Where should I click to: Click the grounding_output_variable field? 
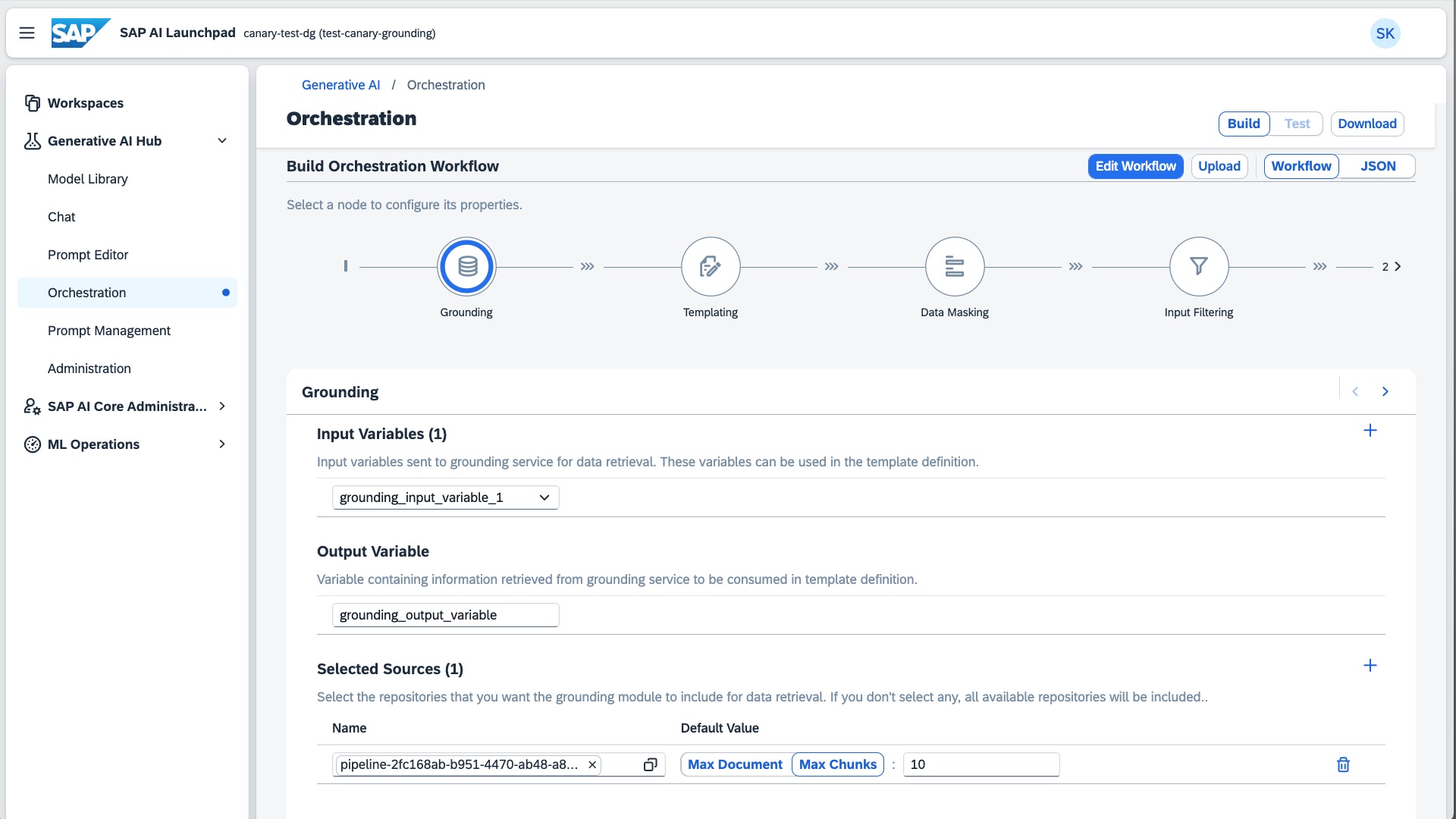446,615
